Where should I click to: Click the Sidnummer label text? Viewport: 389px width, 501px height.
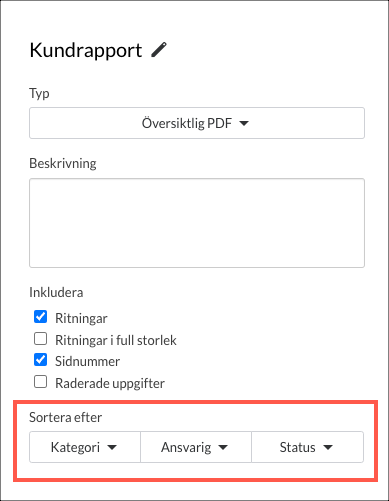[87, 361]
